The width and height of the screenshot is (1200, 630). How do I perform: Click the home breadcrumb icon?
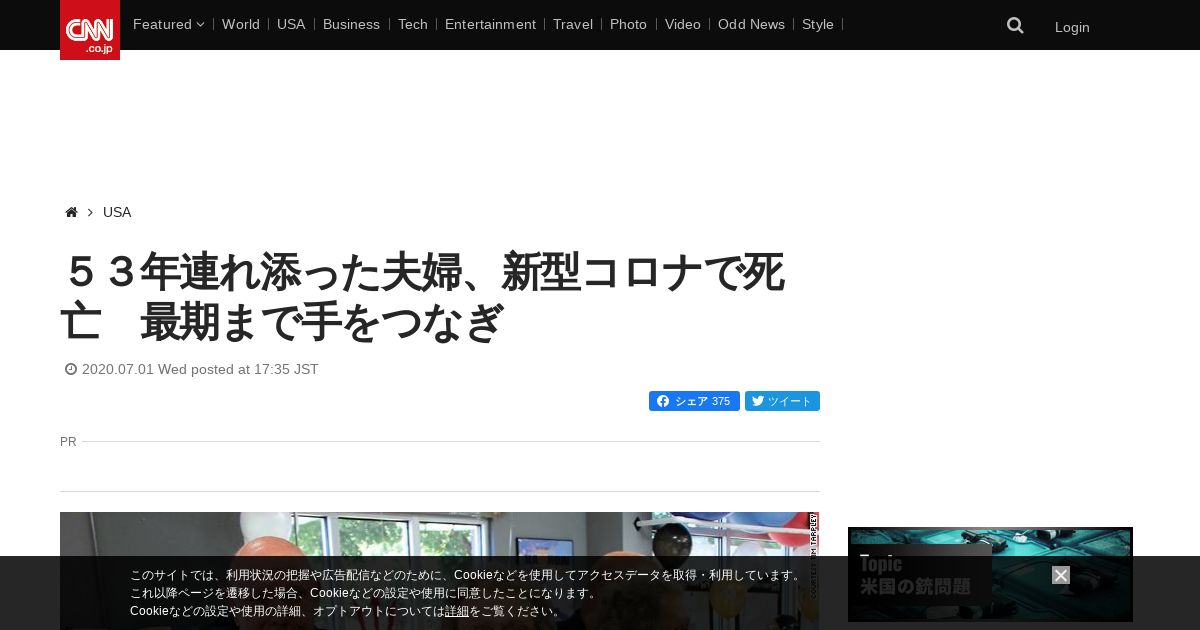tap(71, 213)
